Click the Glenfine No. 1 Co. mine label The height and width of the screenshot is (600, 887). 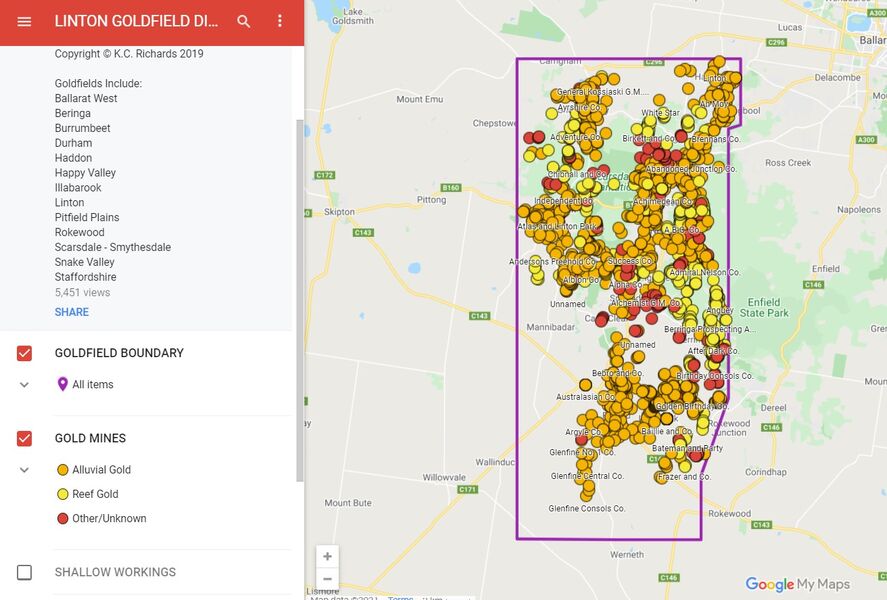tap(582, 452)
